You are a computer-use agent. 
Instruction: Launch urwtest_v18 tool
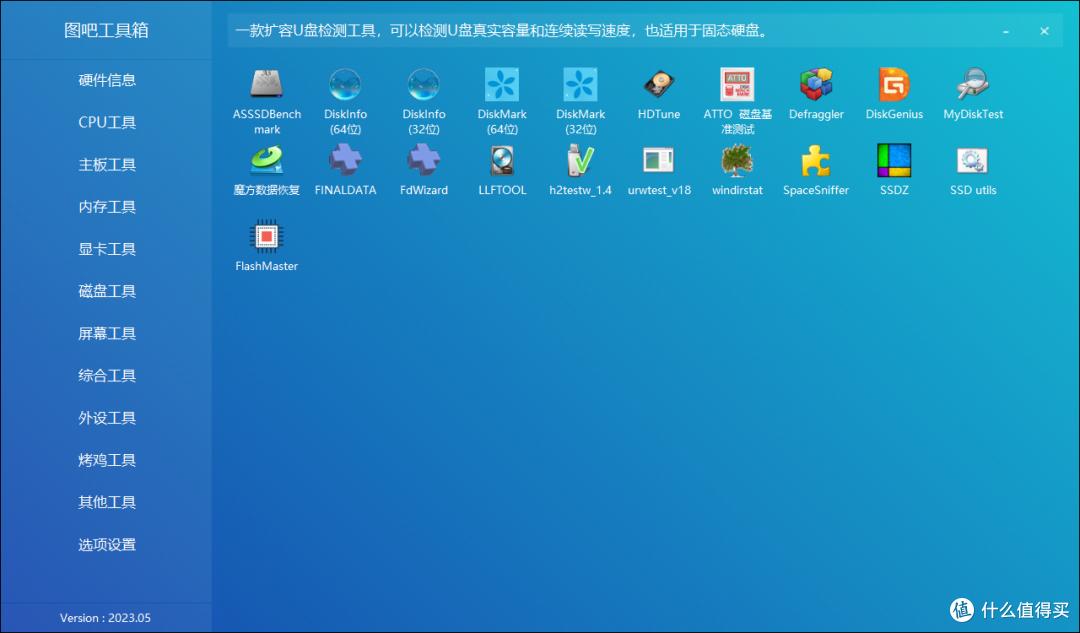coord(659,160)
